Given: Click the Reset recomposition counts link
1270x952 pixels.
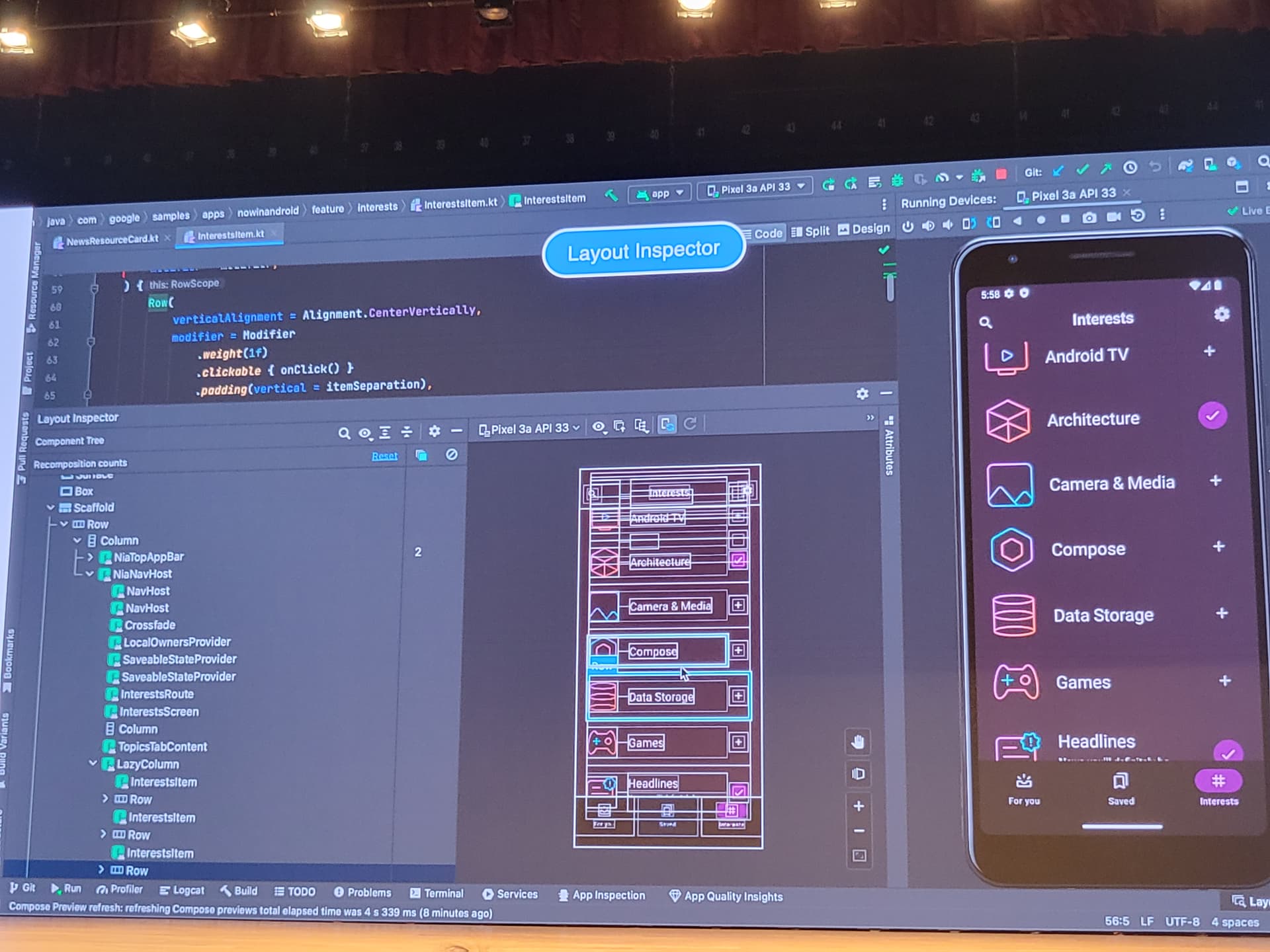Looking at the screenshot, I should tap(384, 456).
